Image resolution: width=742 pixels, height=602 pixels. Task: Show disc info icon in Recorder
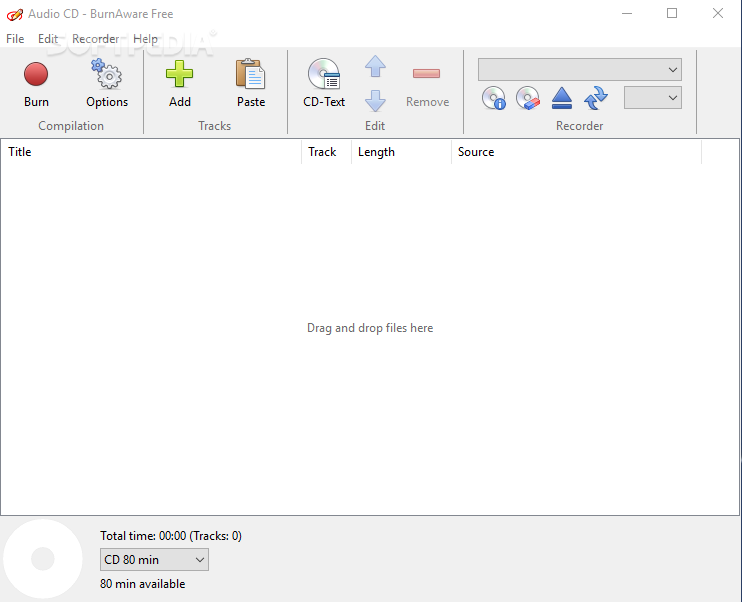click(494, 98)
